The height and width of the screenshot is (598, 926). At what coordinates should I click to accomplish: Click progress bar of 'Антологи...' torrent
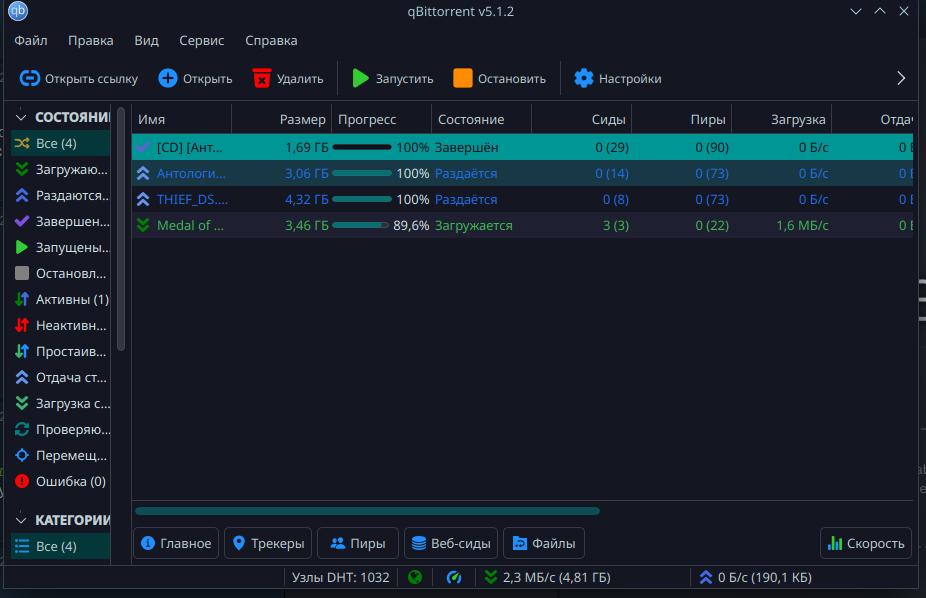362,173
